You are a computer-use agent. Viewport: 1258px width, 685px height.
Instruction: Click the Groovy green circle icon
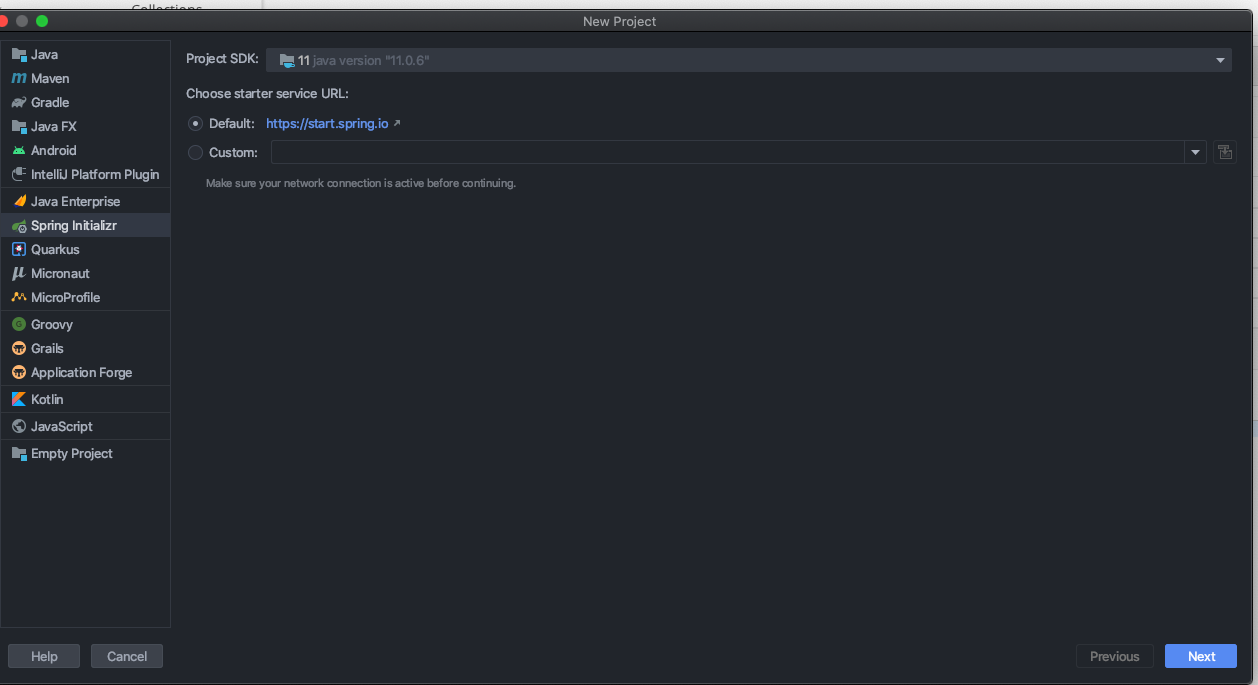point(19,324)
